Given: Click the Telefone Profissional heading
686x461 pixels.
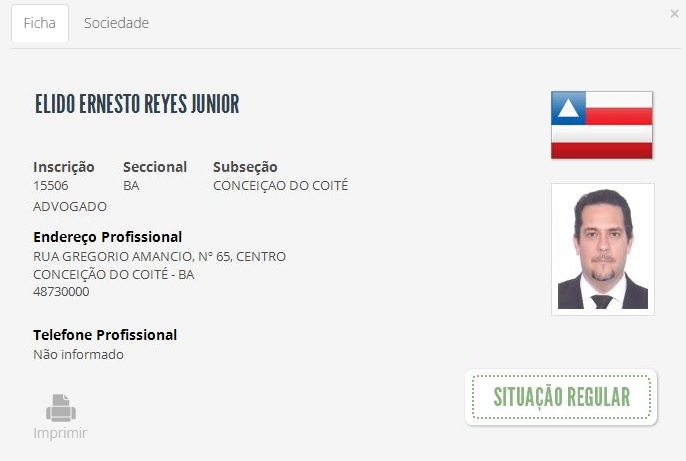Looking at the screenshot, I should 105,335.
